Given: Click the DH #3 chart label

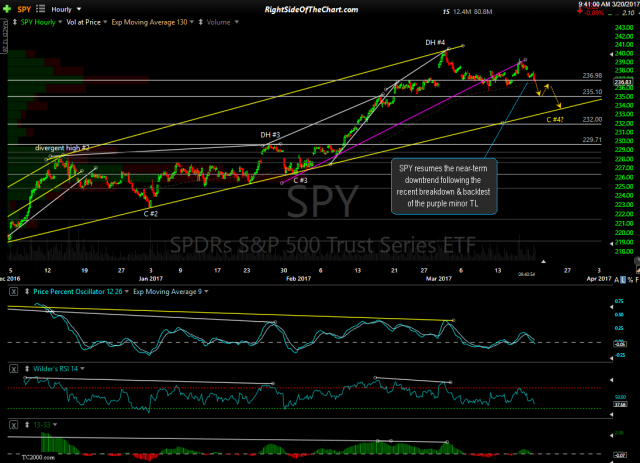Looking at the screenshot, I should [x=270, y=135].
